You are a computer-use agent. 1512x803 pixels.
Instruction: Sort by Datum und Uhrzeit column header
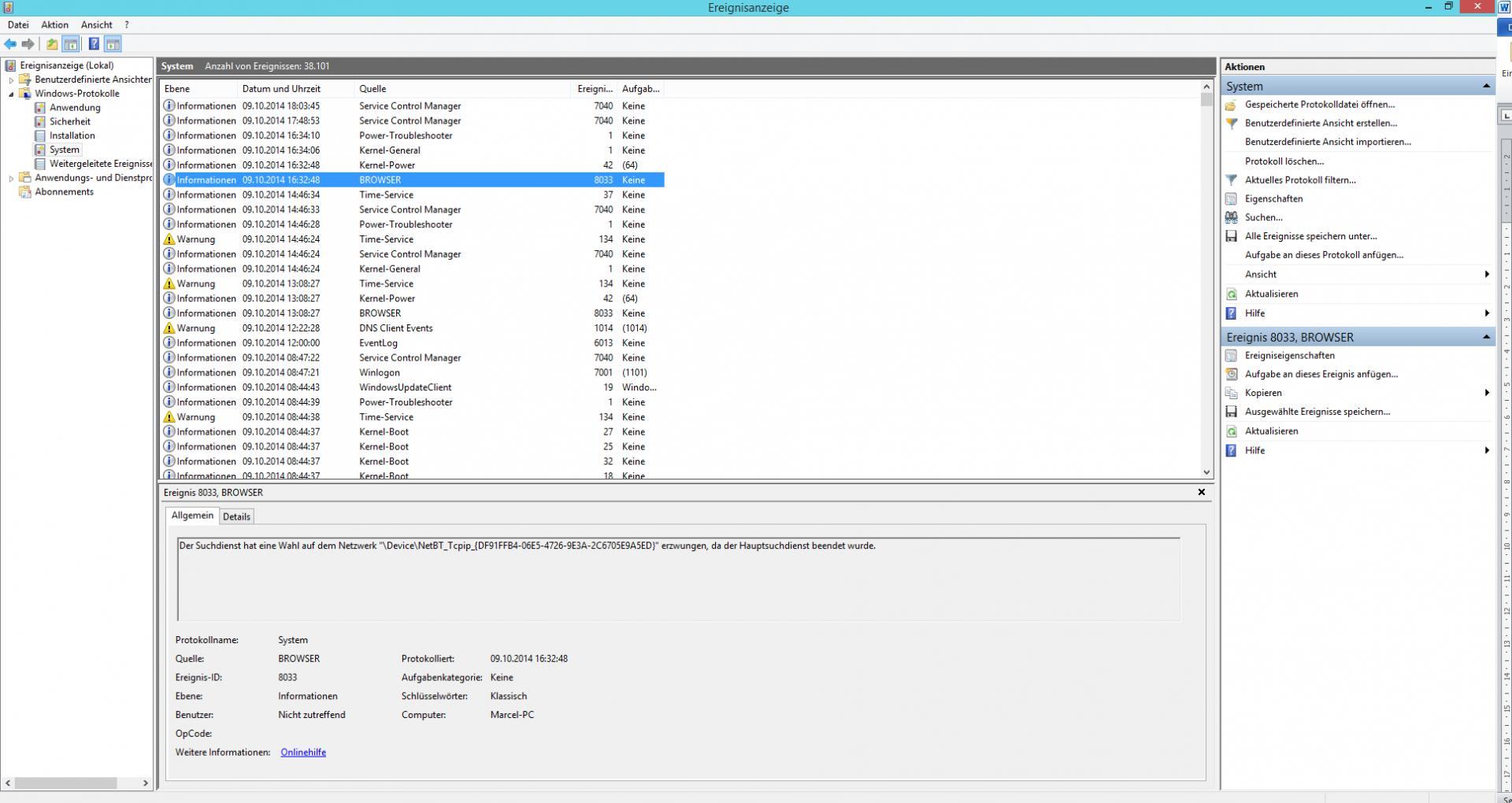[x=295, y=89]
